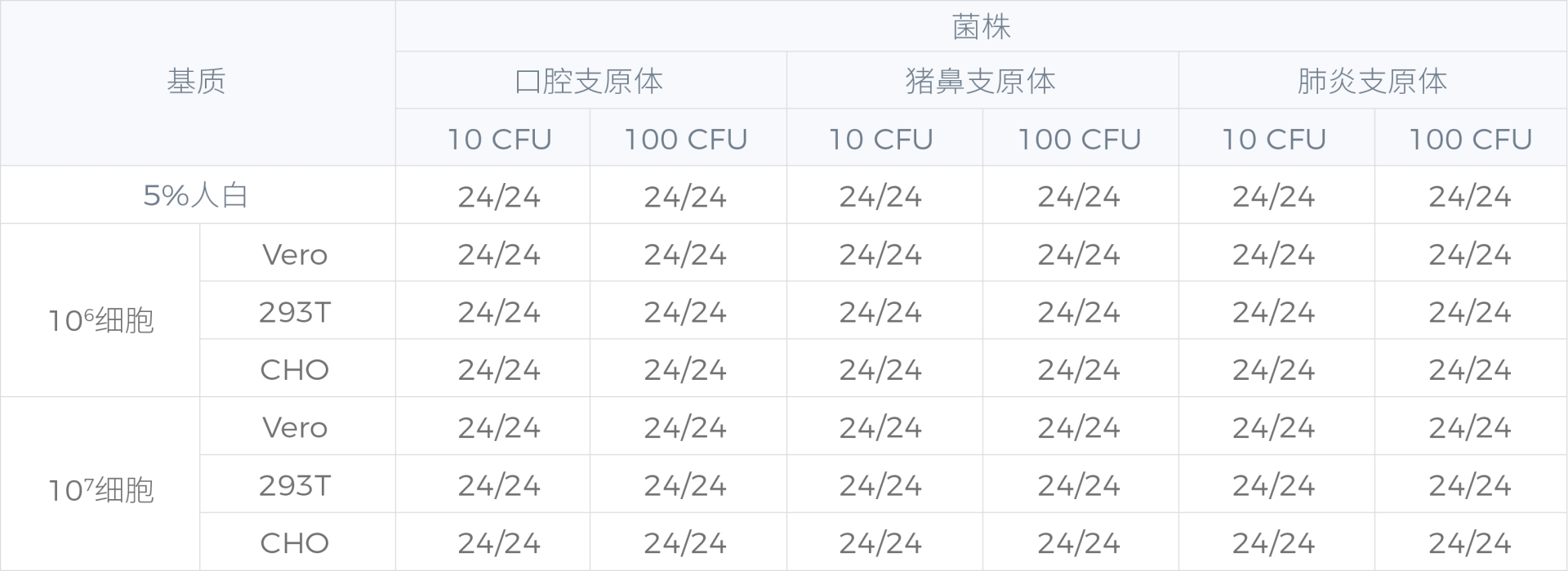Select the 肺炎支原体 column header
Viewport: 1568px width, 571px height.
[1372, 82]
